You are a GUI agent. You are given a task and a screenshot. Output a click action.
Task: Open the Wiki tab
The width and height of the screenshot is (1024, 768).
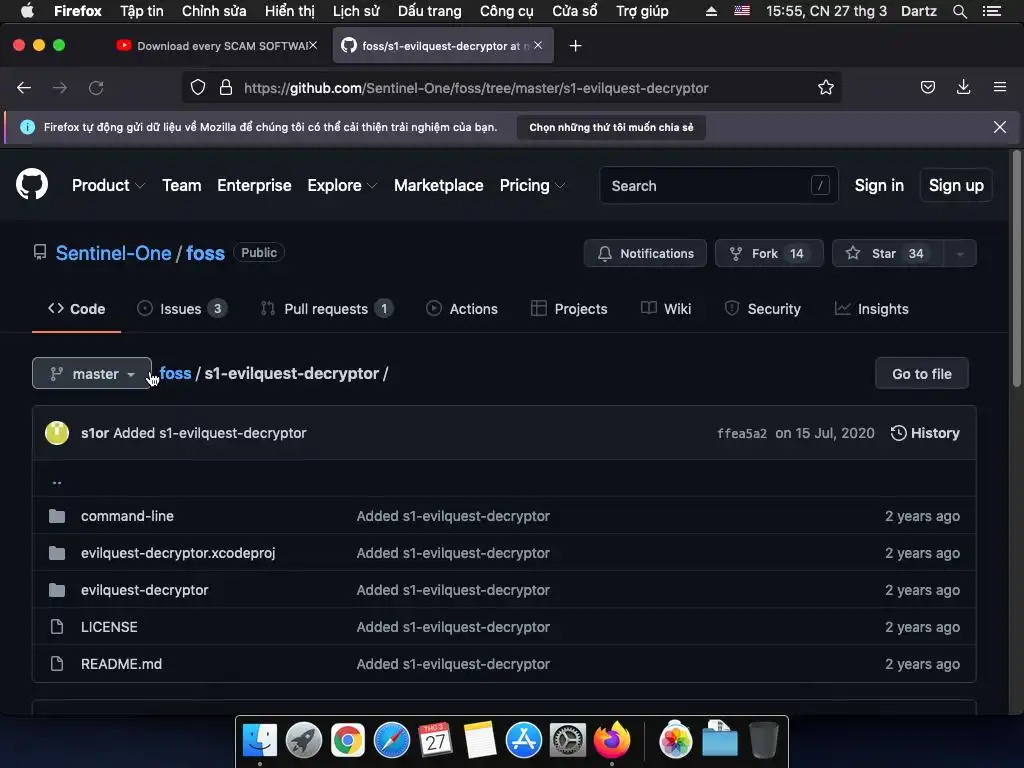665,309
